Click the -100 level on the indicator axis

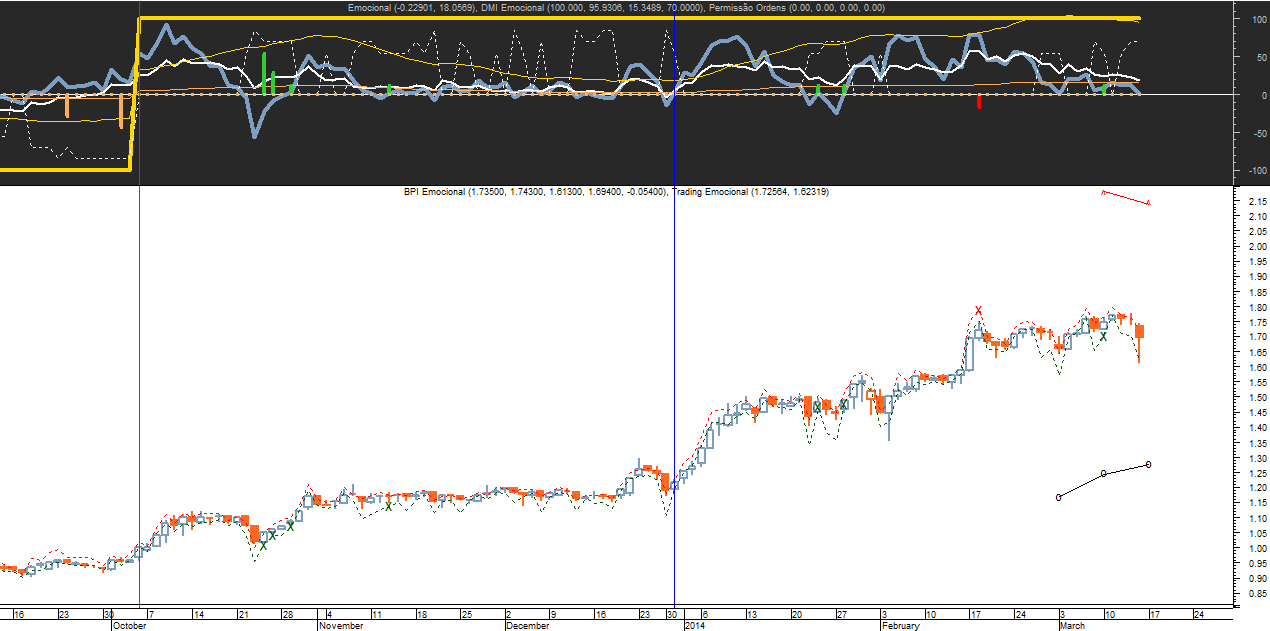tap(1251, 171)
